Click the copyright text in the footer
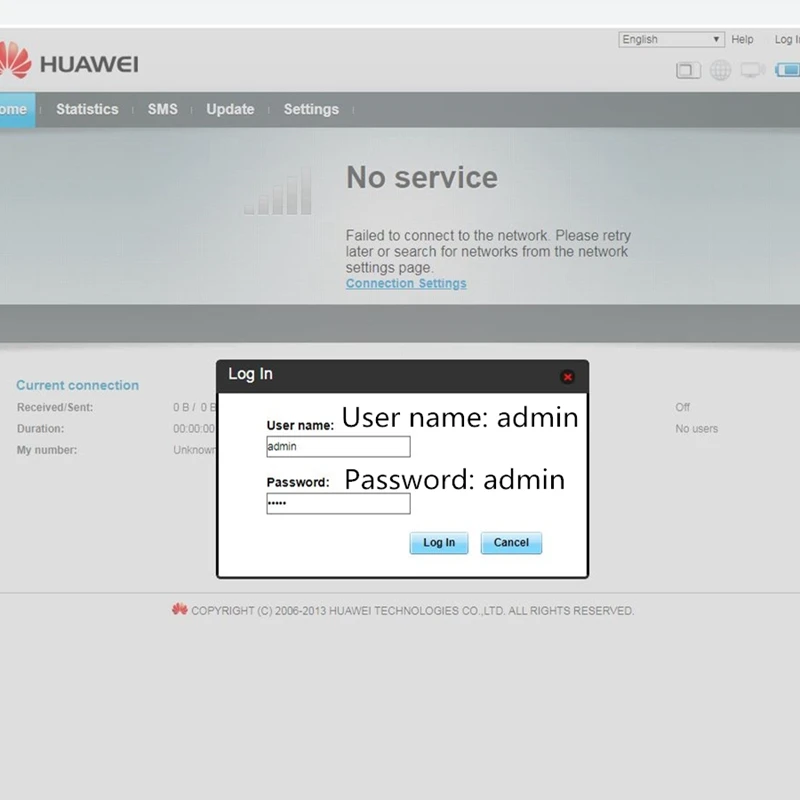Viewport: 800px width, 800px height. 413,611
